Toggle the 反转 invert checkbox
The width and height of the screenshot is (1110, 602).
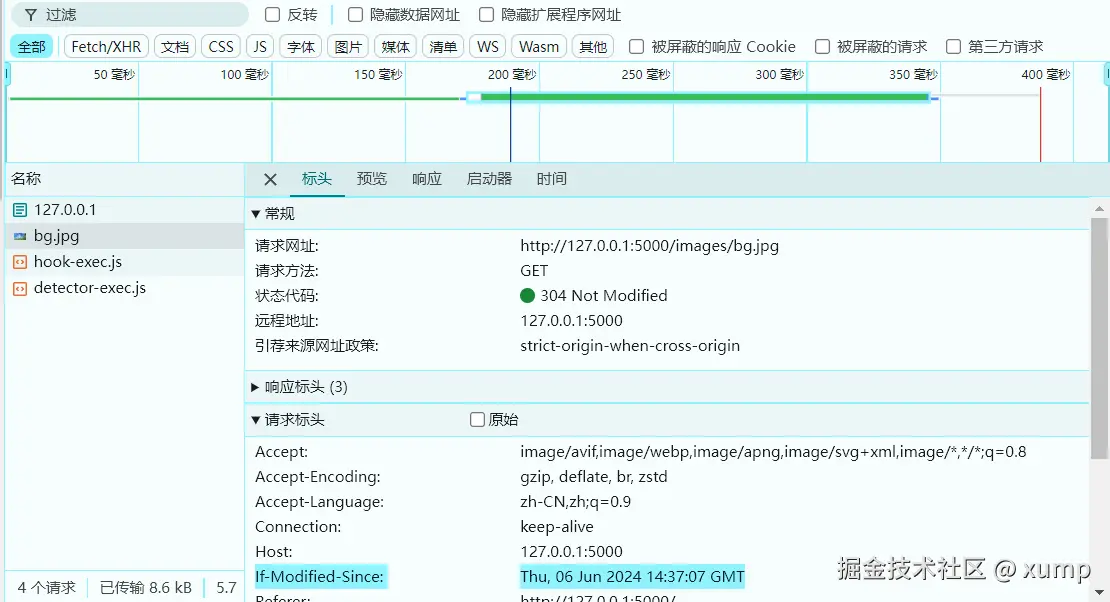[273, 15]
